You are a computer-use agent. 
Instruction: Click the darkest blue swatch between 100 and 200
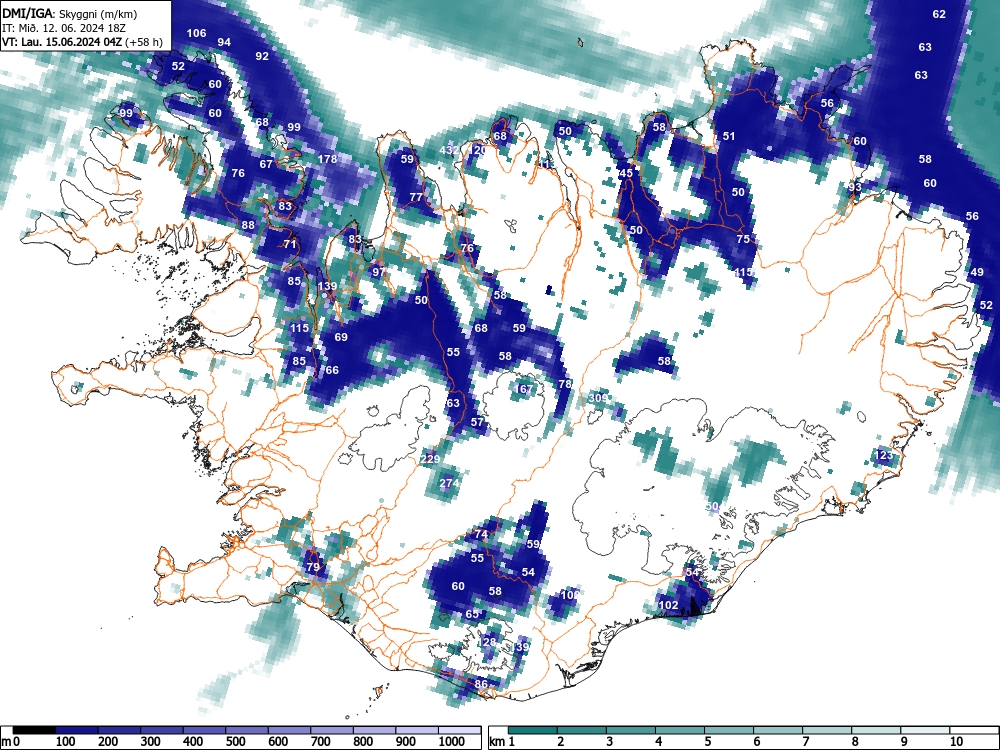pos(77,731)
